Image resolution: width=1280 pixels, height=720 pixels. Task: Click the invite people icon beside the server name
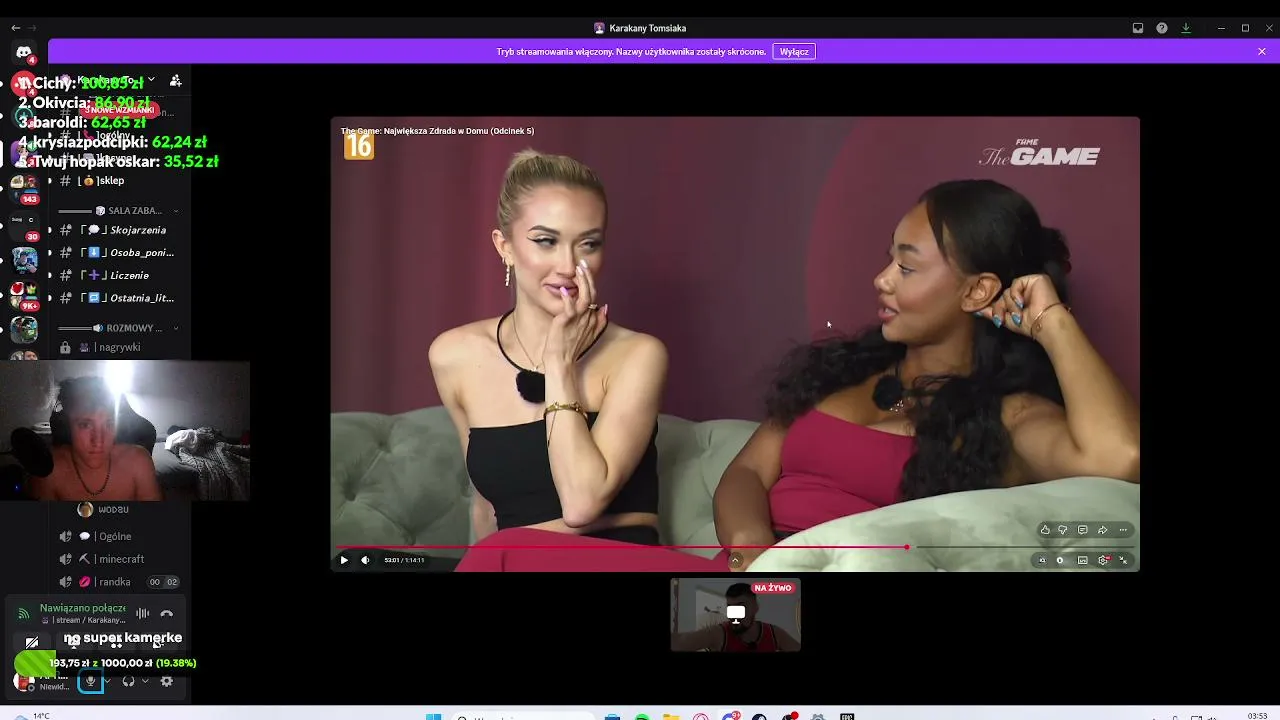[175, 80]
